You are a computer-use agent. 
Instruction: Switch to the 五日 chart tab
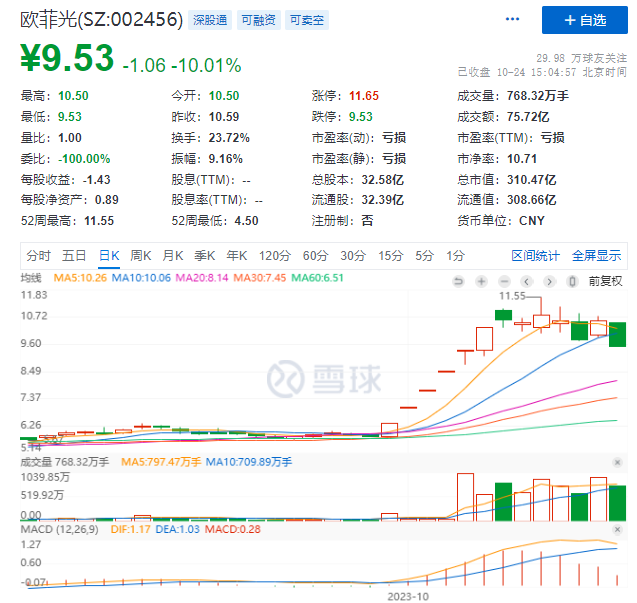point(74,256)
